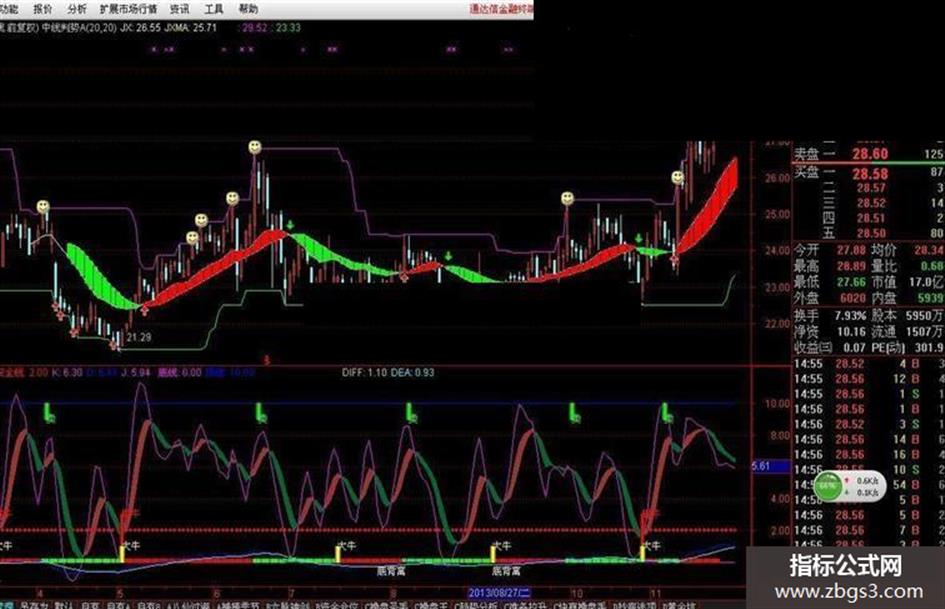Click the 28.57 buy-two price
The height and width of the screenshot is (609, 945).
pyautogui.click(x=871, y=188)
